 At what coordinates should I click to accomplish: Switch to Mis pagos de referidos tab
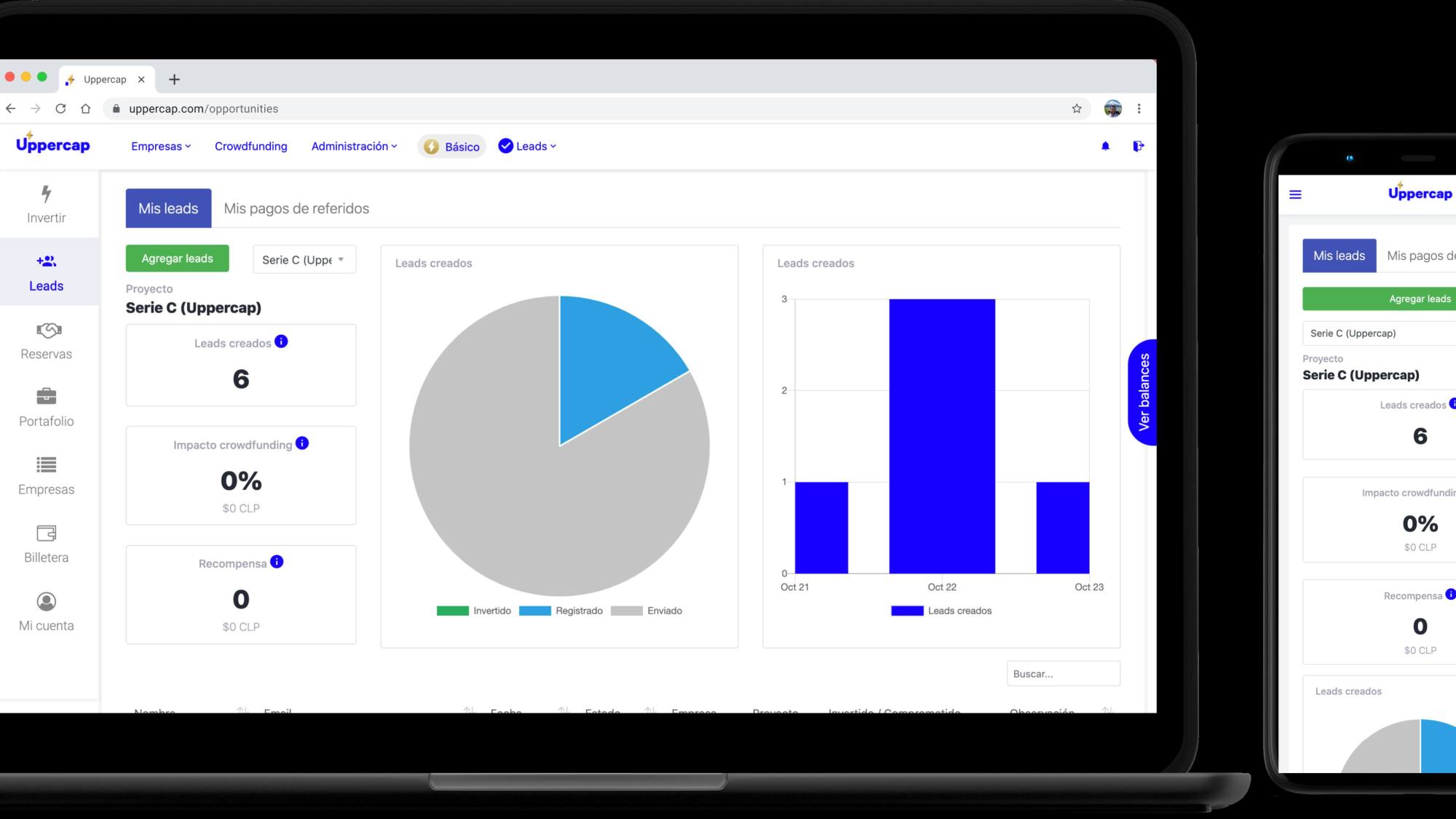[296, 208]
